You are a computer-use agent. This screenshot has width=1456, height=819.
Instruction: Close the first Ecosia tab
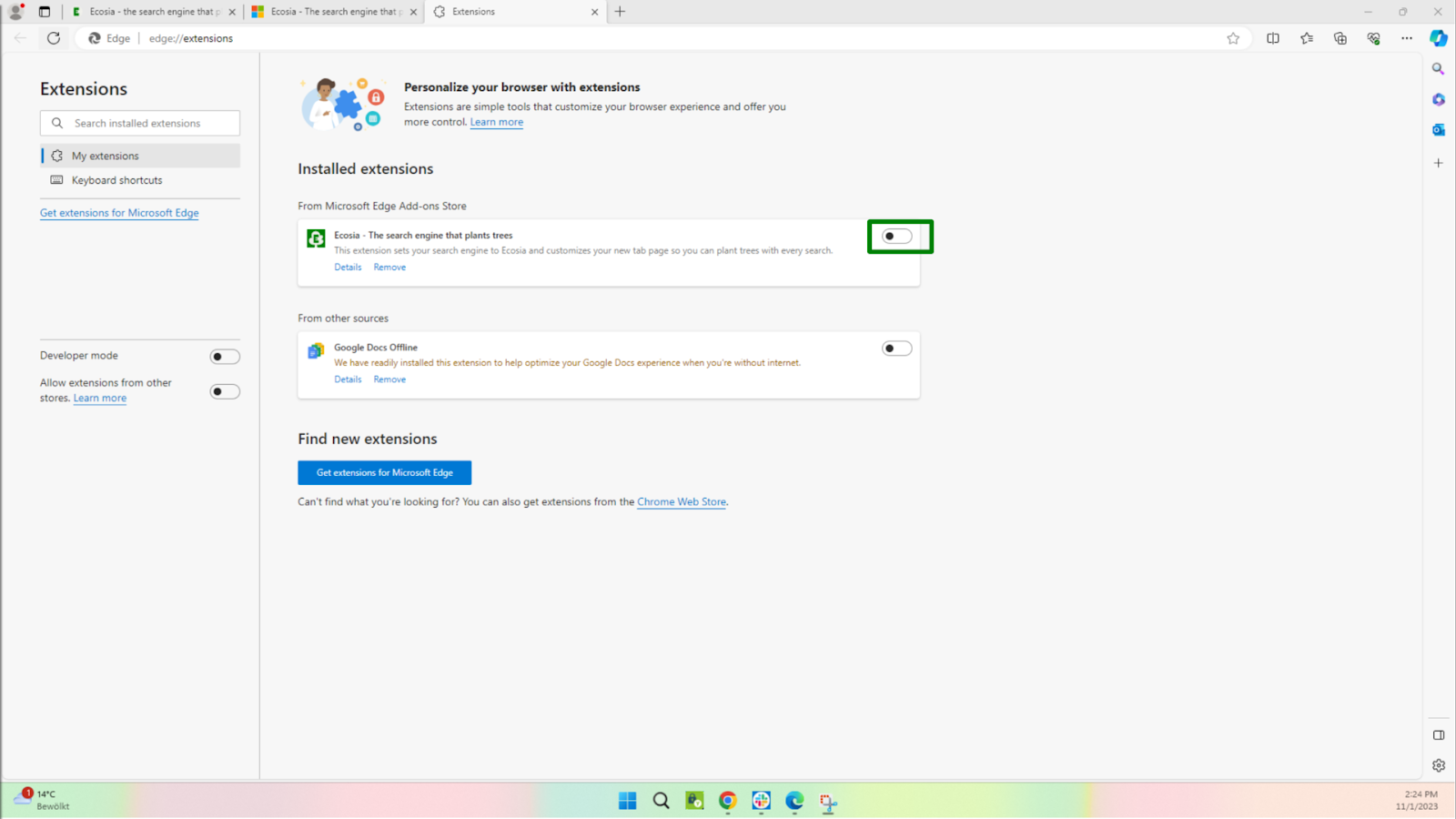coord(232,12)
